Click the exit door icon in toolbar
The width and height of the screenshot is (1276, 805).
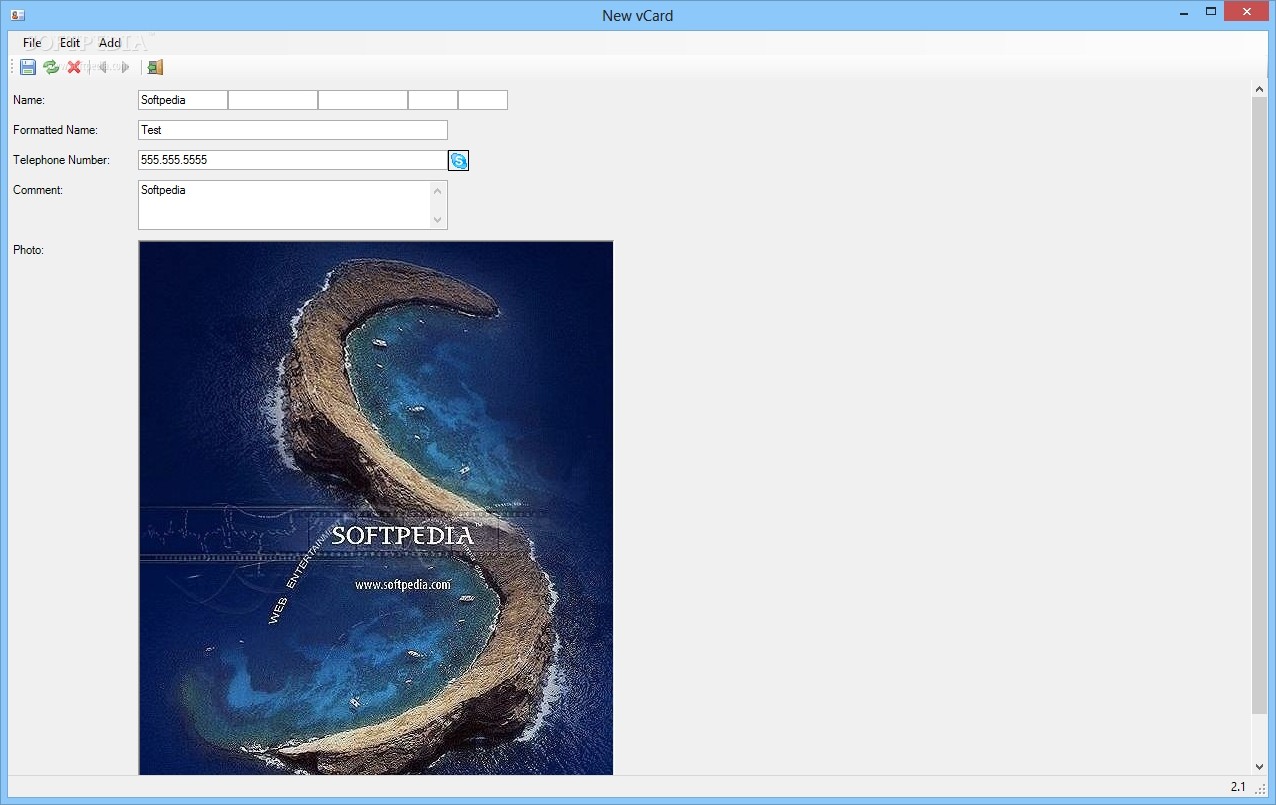[x=155, y=67]
